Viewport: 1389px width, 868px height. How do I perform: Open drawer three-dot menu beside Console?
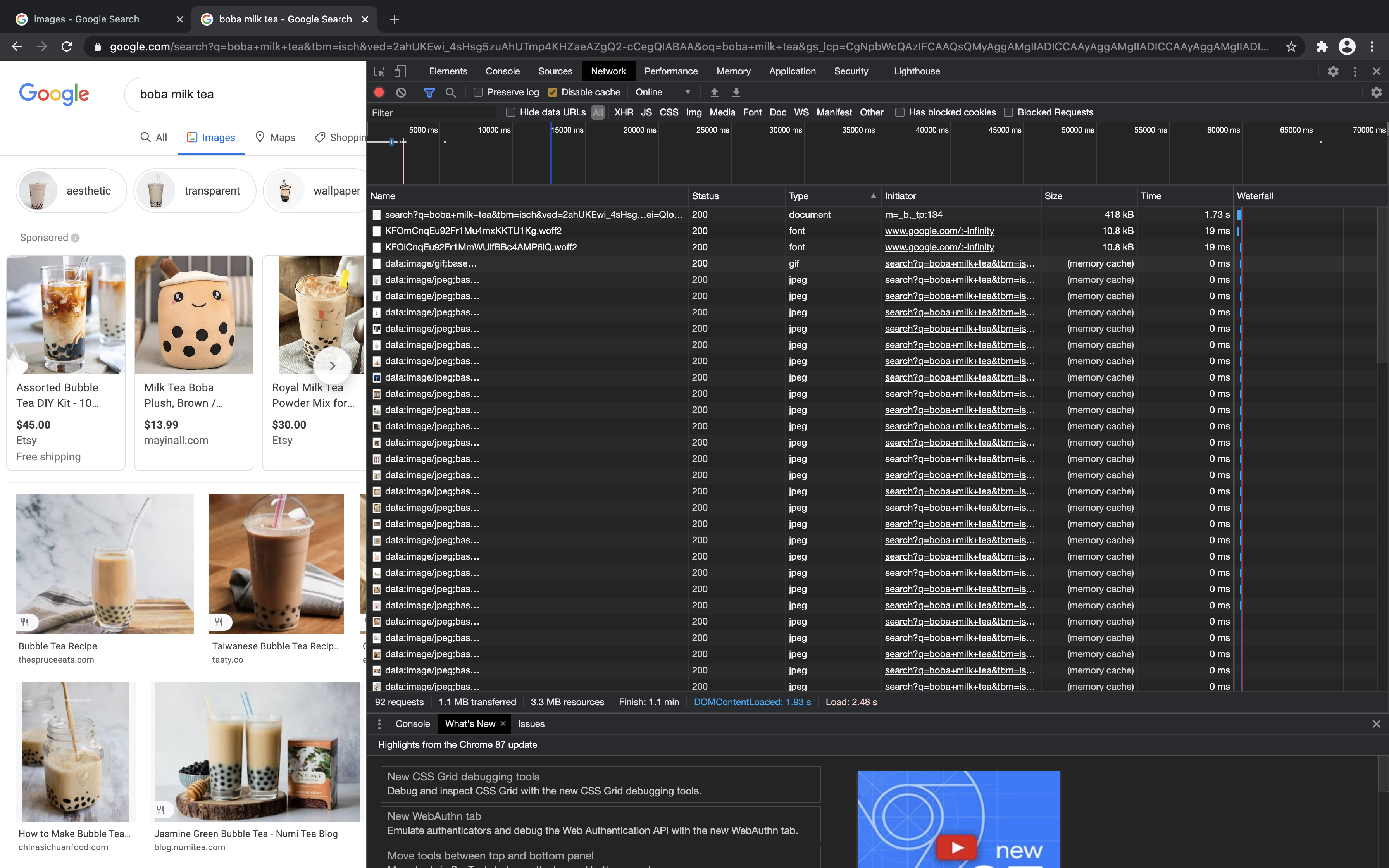[379, 724]
